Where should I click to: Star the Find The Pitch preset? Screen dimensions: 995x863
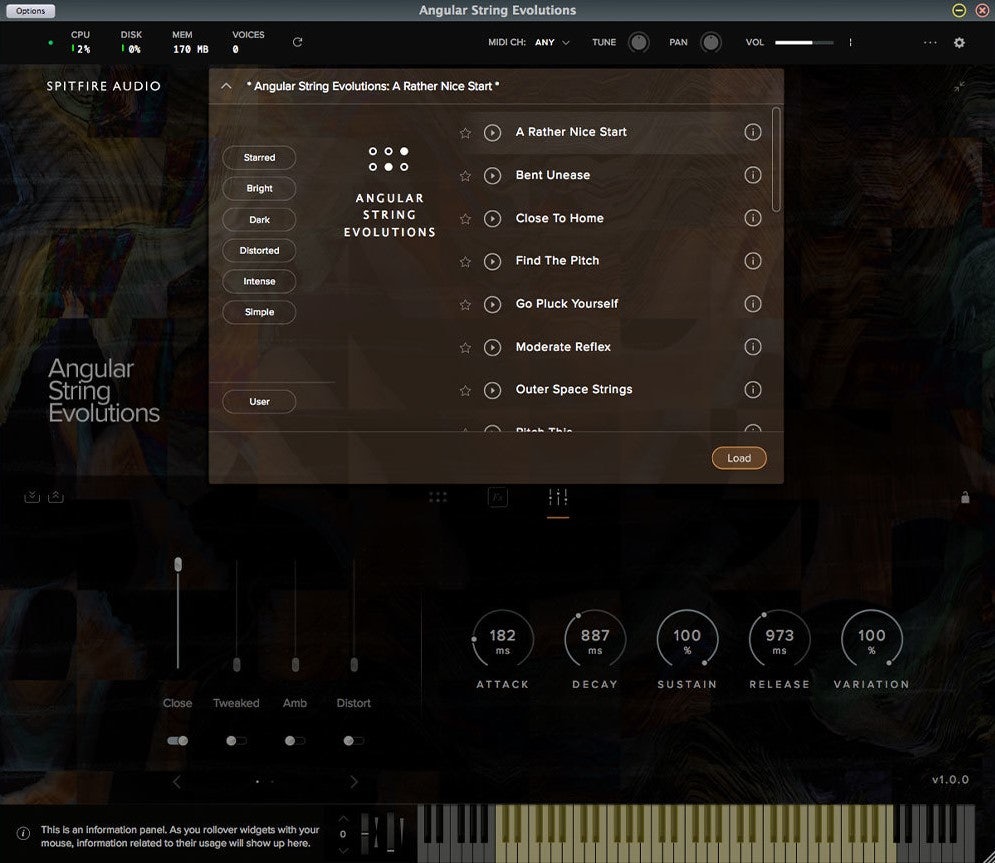(465, 261)
